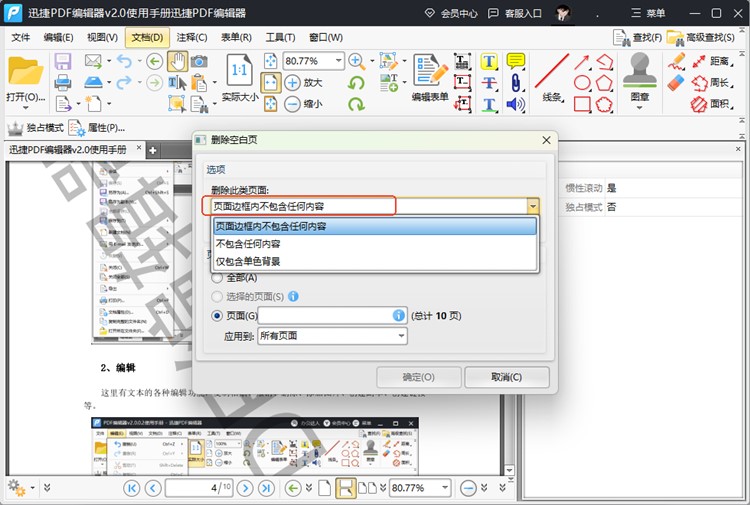750x505 pixels.
Task: Click the Save floppy disk icon
Action: point(63,61)
